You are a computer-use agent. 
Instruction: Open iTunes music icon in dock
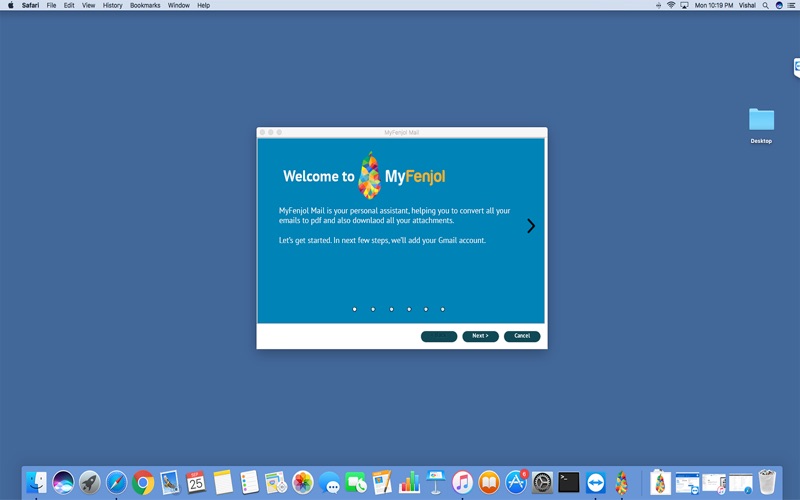click(x=462, y=482)
